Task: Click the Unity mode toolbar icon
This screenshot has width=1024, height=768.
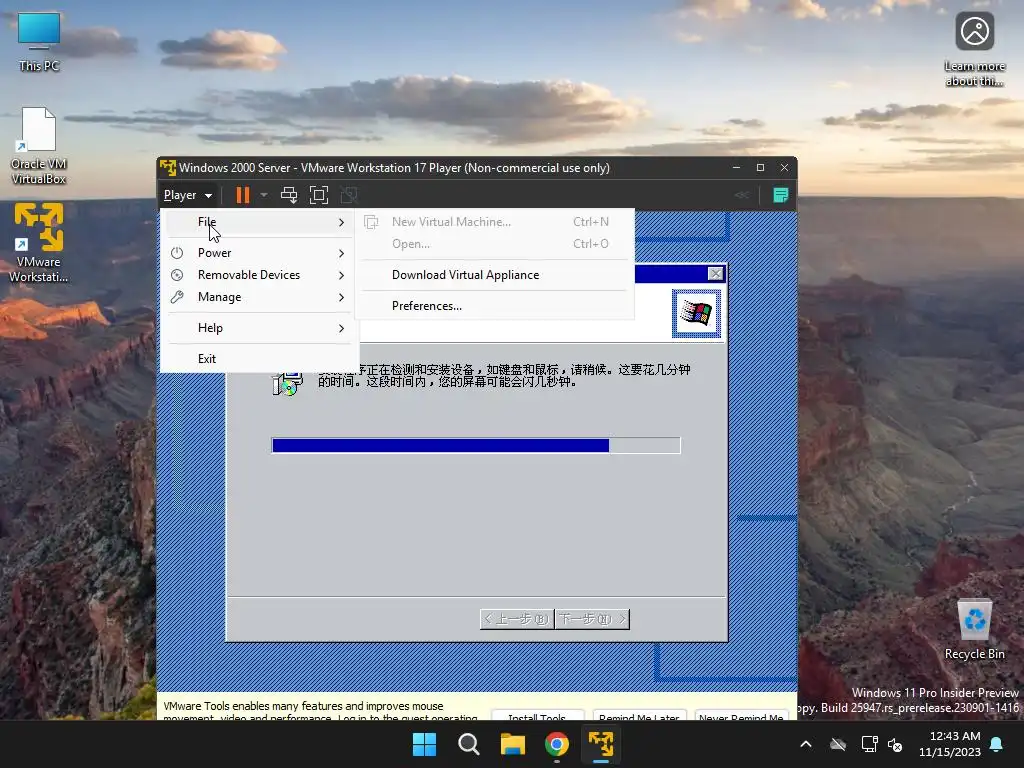Action: coord(349,195)
